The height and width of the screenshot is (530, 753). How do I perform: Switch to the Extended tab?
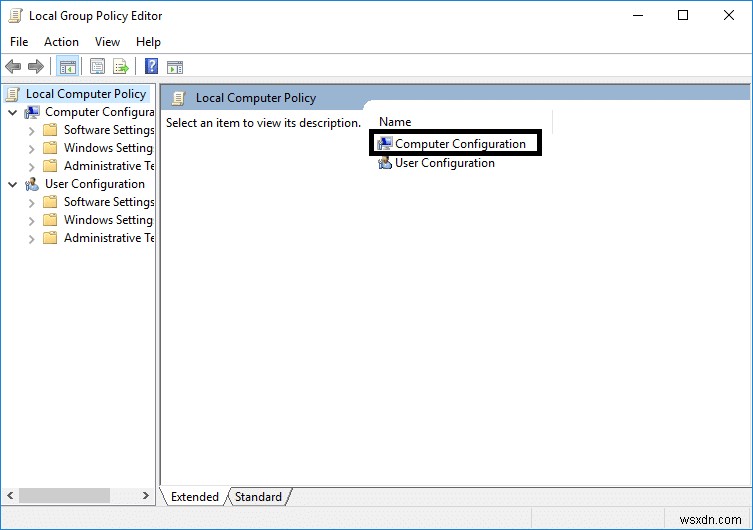(x=194, y=496)
